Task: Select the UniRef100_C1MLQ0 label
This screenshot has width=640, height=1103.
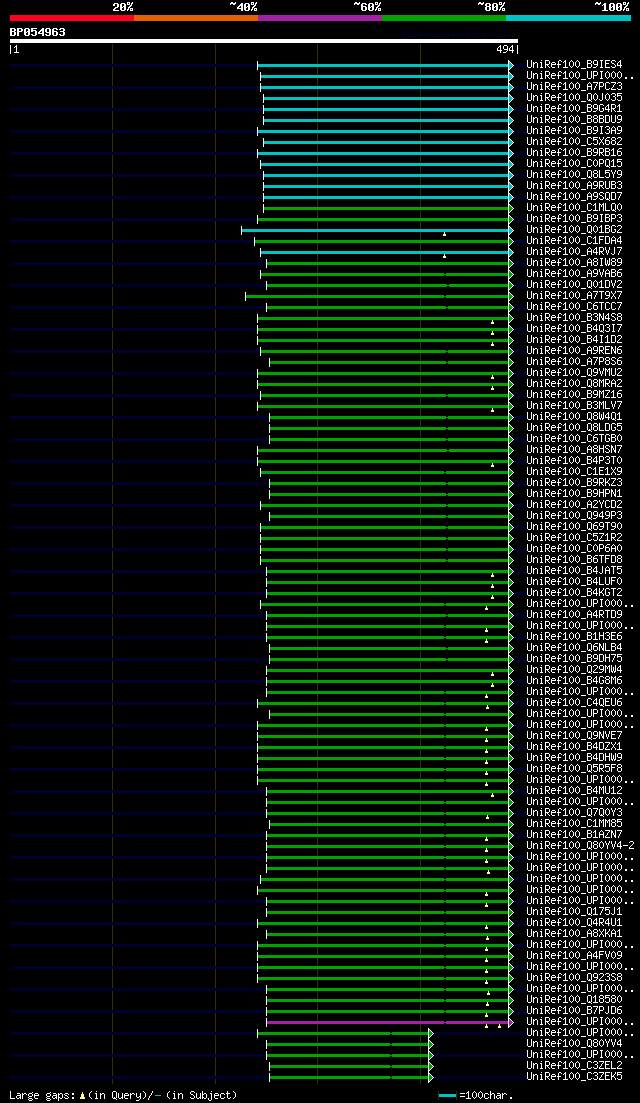Action: [574, 208]
